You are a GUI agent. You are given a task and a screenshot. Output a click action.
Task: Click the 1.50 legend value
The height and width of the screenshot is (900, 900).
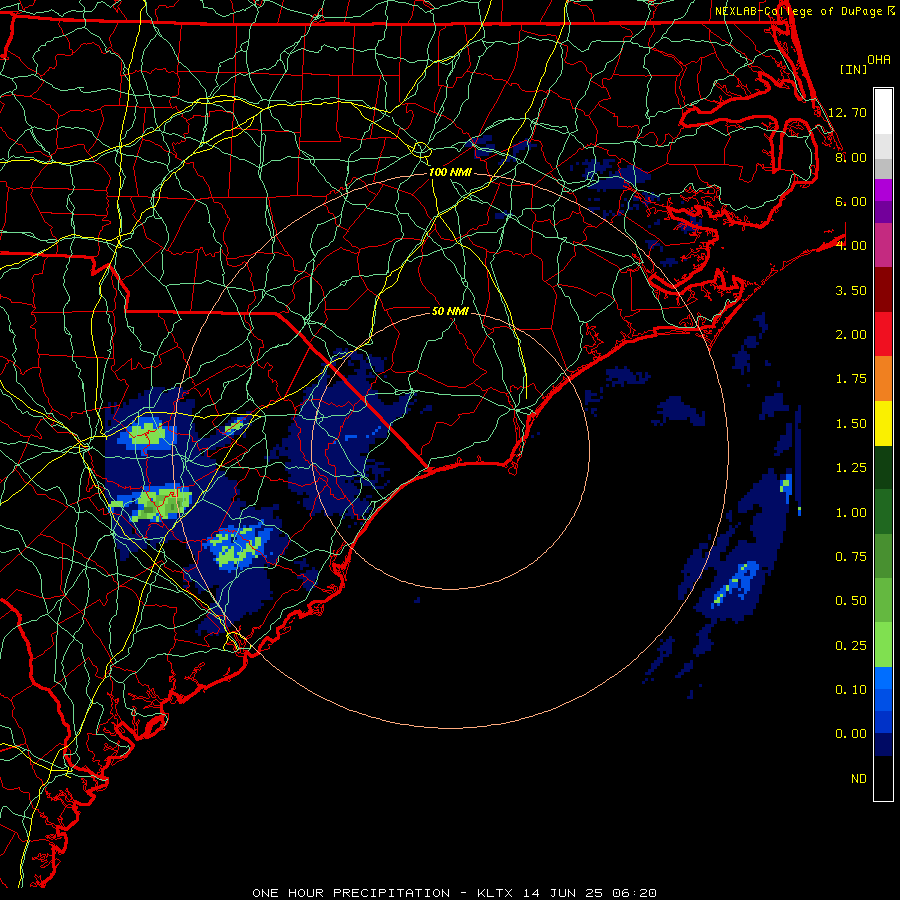tap(851, 424)
